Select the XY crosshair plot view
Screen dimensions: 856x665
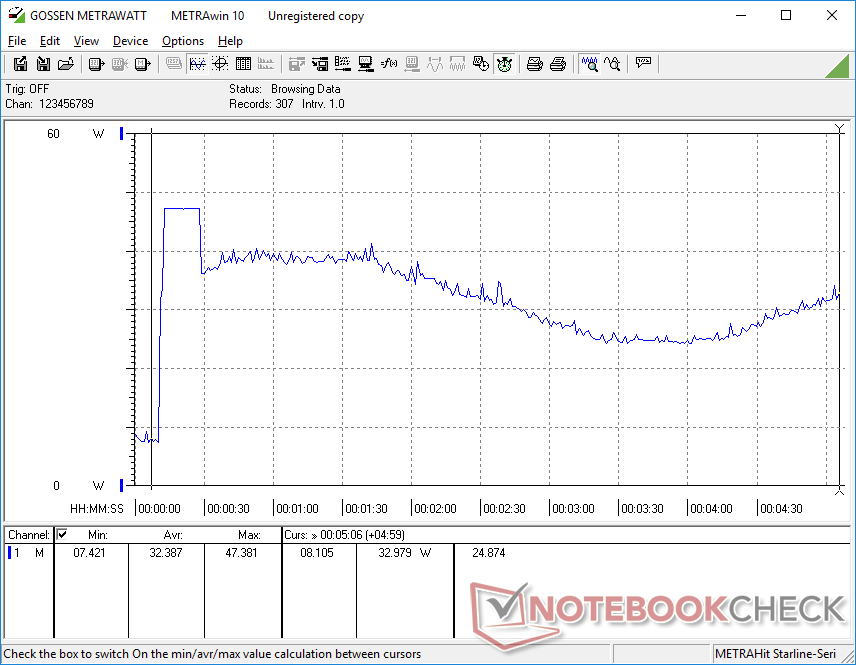pyautogui.click(x=220, y=64)
